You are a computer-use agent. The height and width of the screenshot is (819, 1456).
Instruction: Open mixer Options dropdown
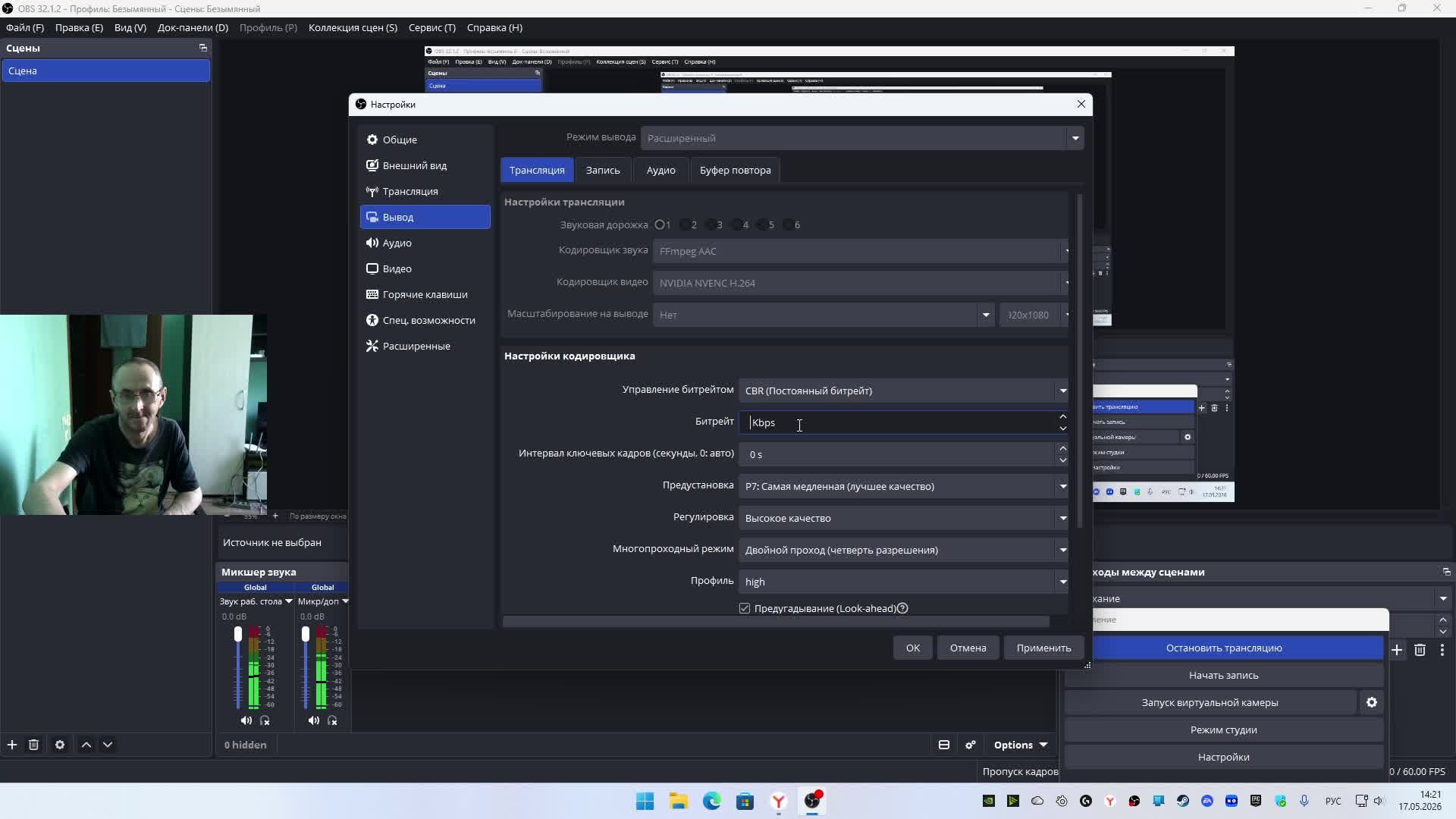coord(1020,745)
